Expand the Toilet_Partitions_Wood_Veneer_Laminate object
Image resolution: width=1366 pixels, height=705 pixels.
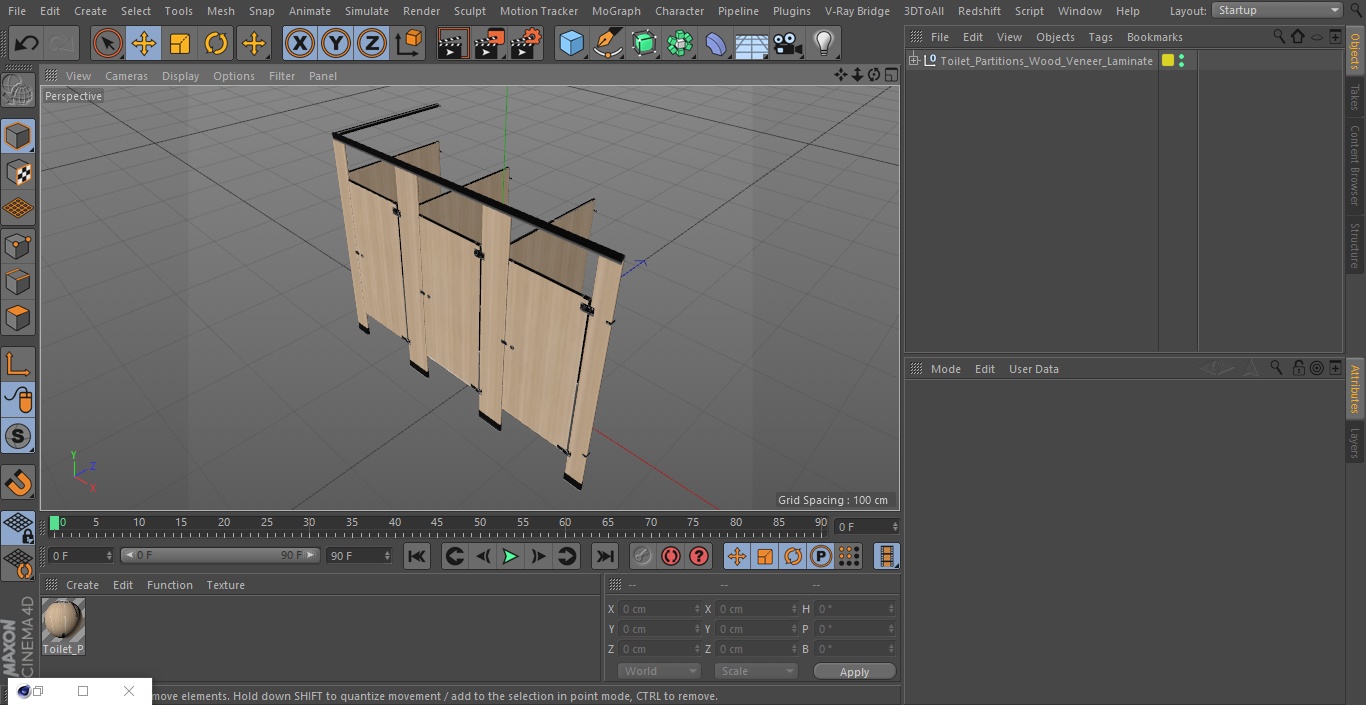click(x=914, y=61)
